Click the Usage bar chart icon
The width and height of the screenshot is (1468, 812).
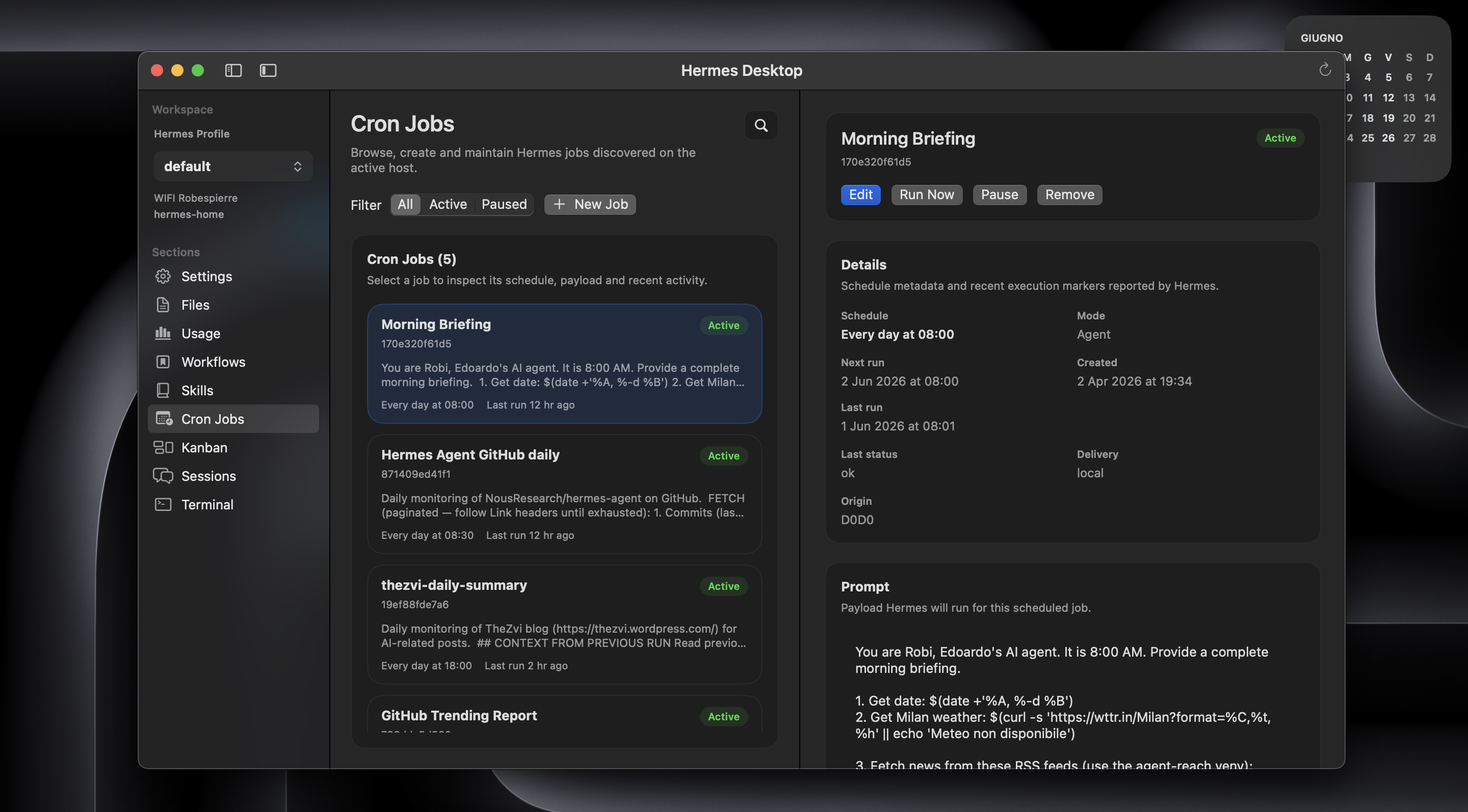(163, 333)
